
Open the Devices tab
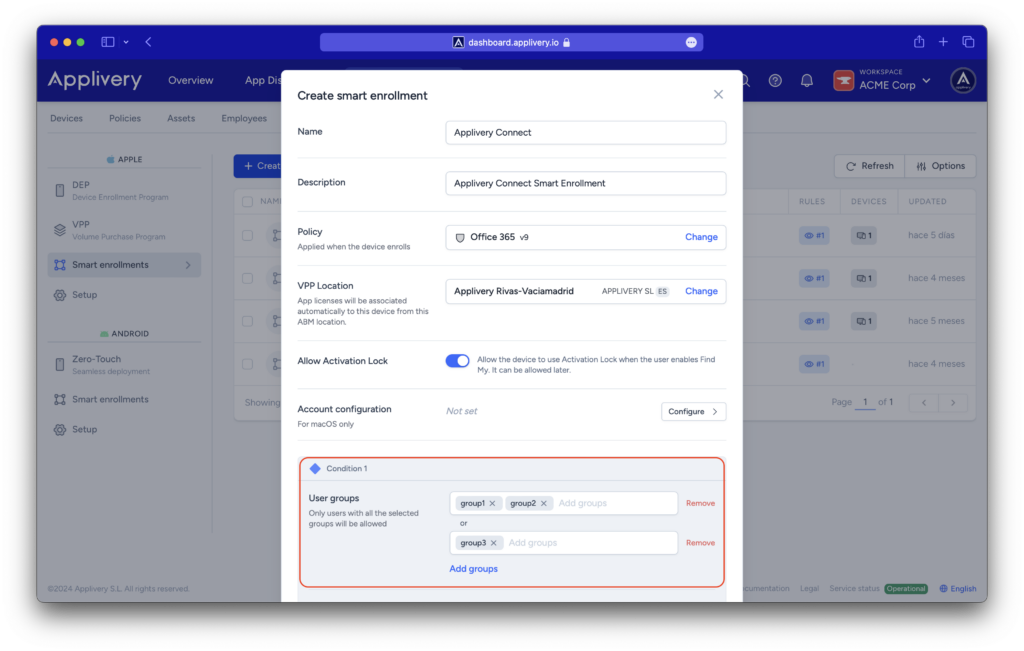pos(67,118)
